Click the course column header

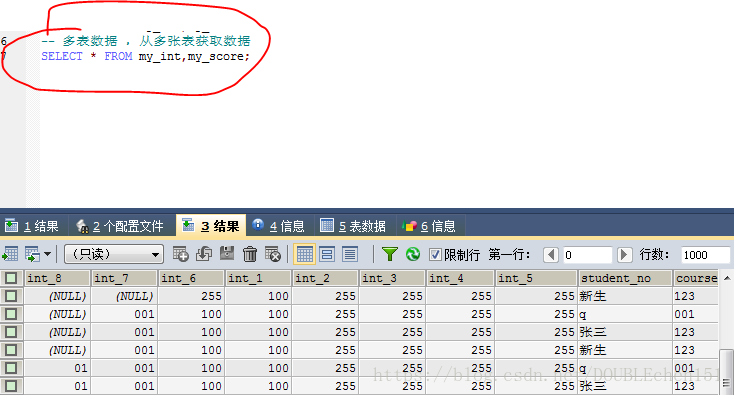click(696, 278)
